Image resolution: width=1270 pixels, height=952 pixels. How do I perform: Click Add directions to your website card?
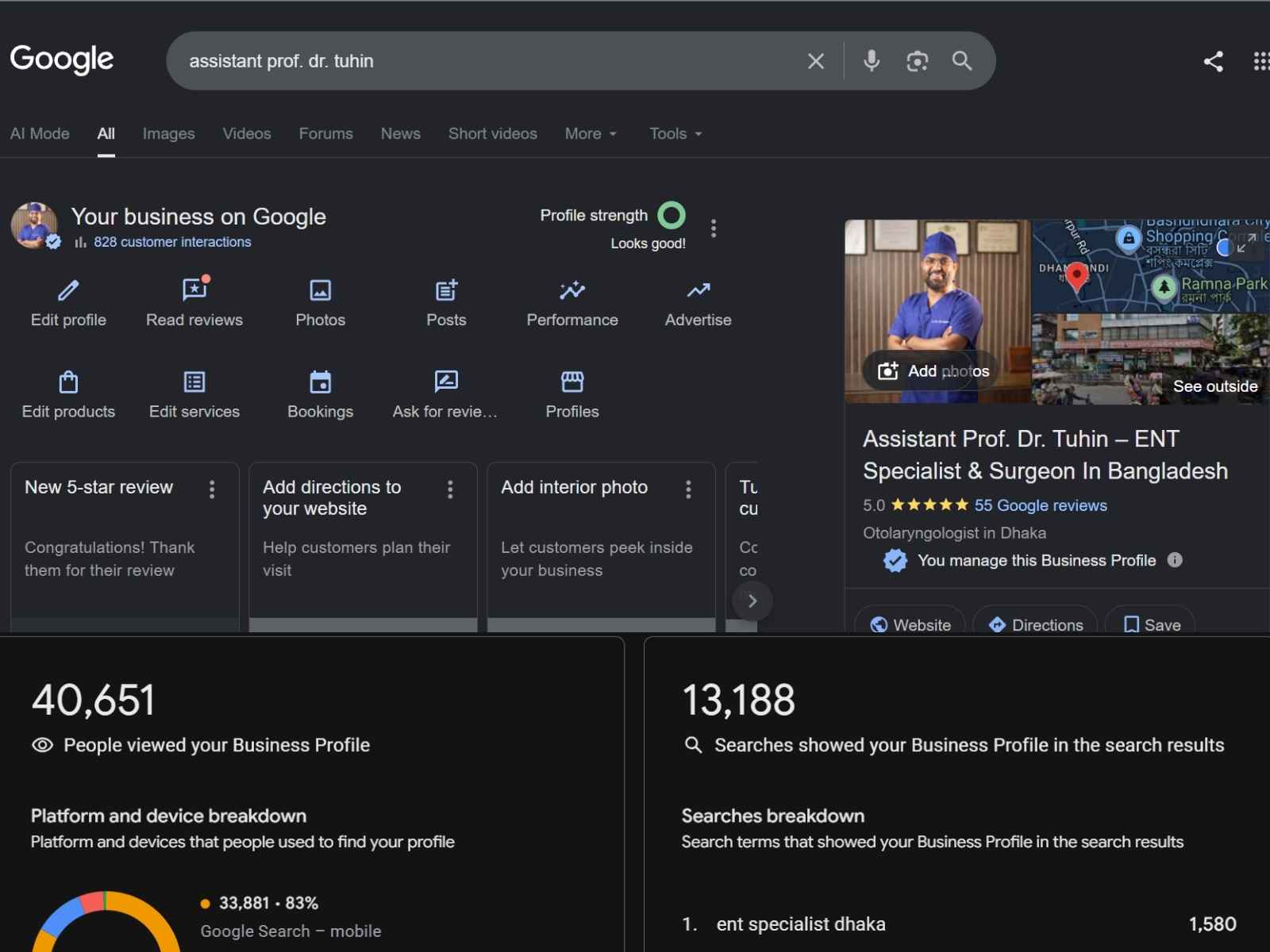click(363, 547)
